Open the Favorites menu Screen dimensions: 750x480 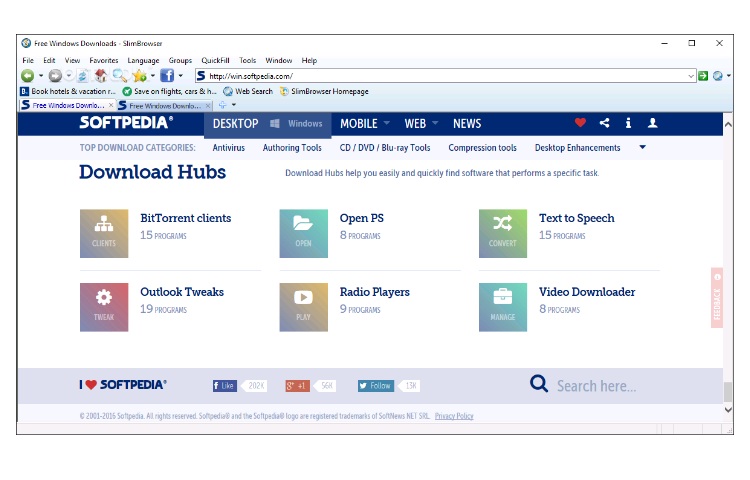pyautogui.click(x=104, y=60)
